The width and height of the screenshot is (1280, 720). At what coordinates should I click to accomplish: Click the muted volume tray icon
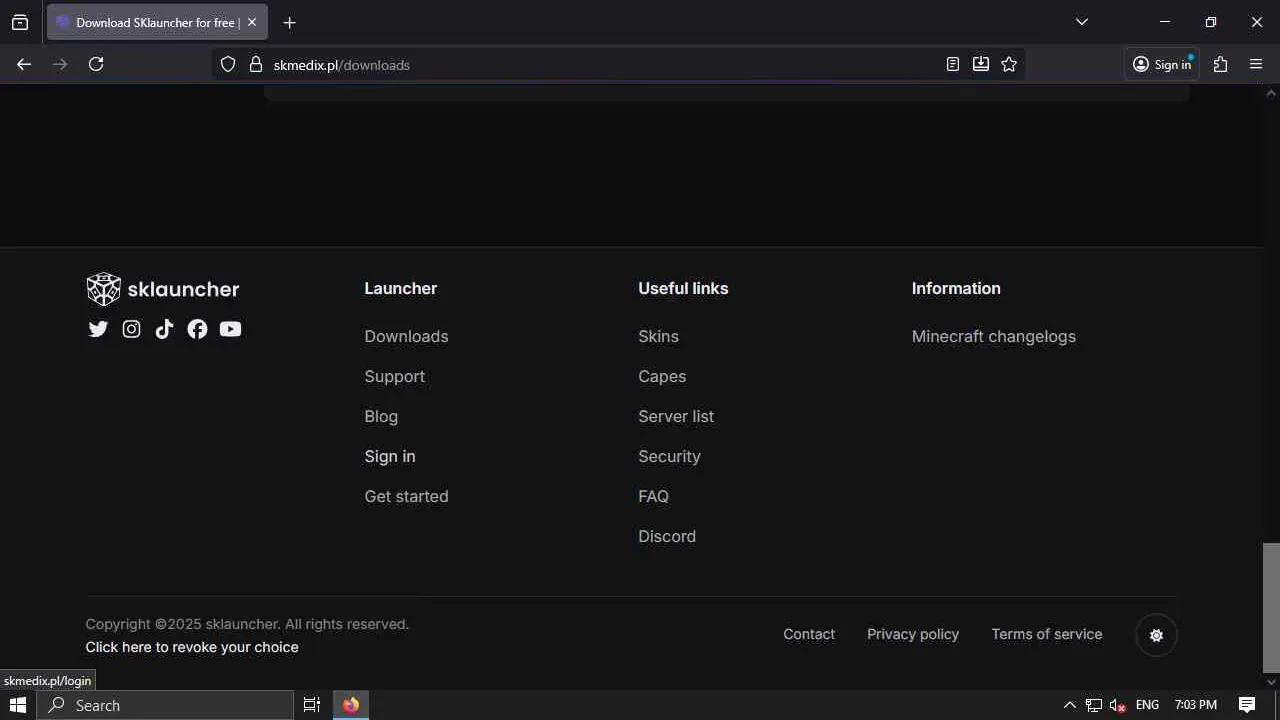pyautogui.click(x=1118, y=705)
